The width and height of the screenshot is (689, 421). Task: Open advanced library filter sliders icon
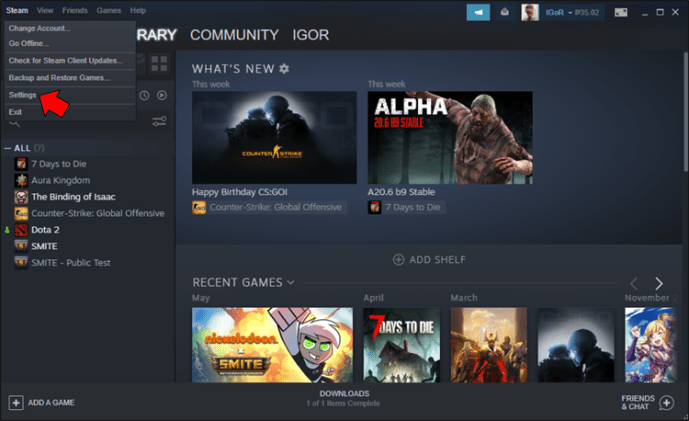159,121
